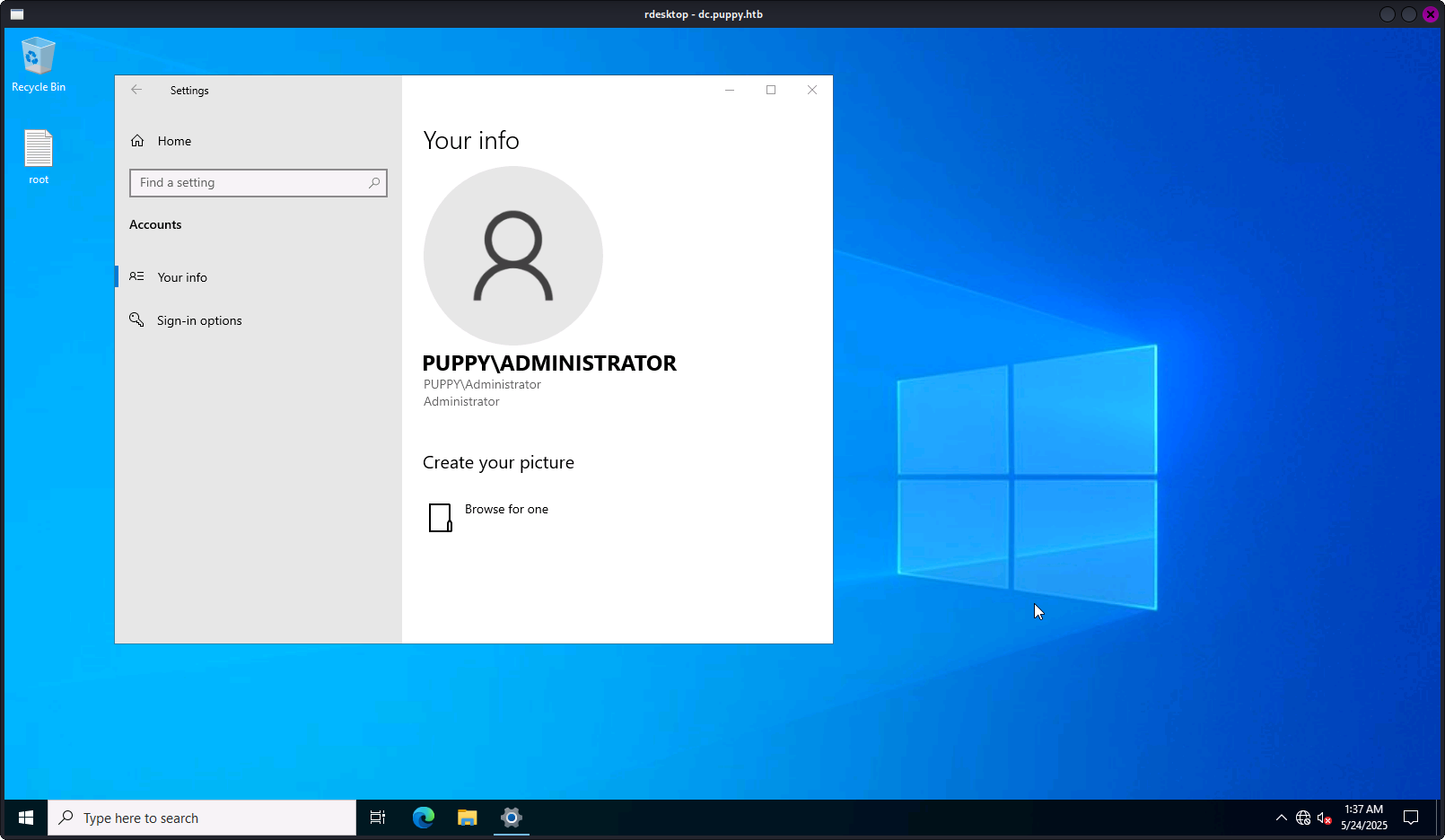Open the Windows Start menu
The image size is (1445, 840).
(26, 818)
